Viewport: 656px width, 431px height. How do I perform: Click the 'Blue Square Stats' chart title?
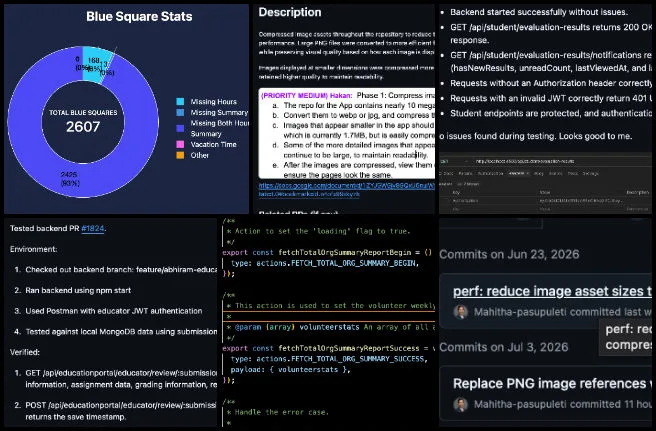point(139,16)
